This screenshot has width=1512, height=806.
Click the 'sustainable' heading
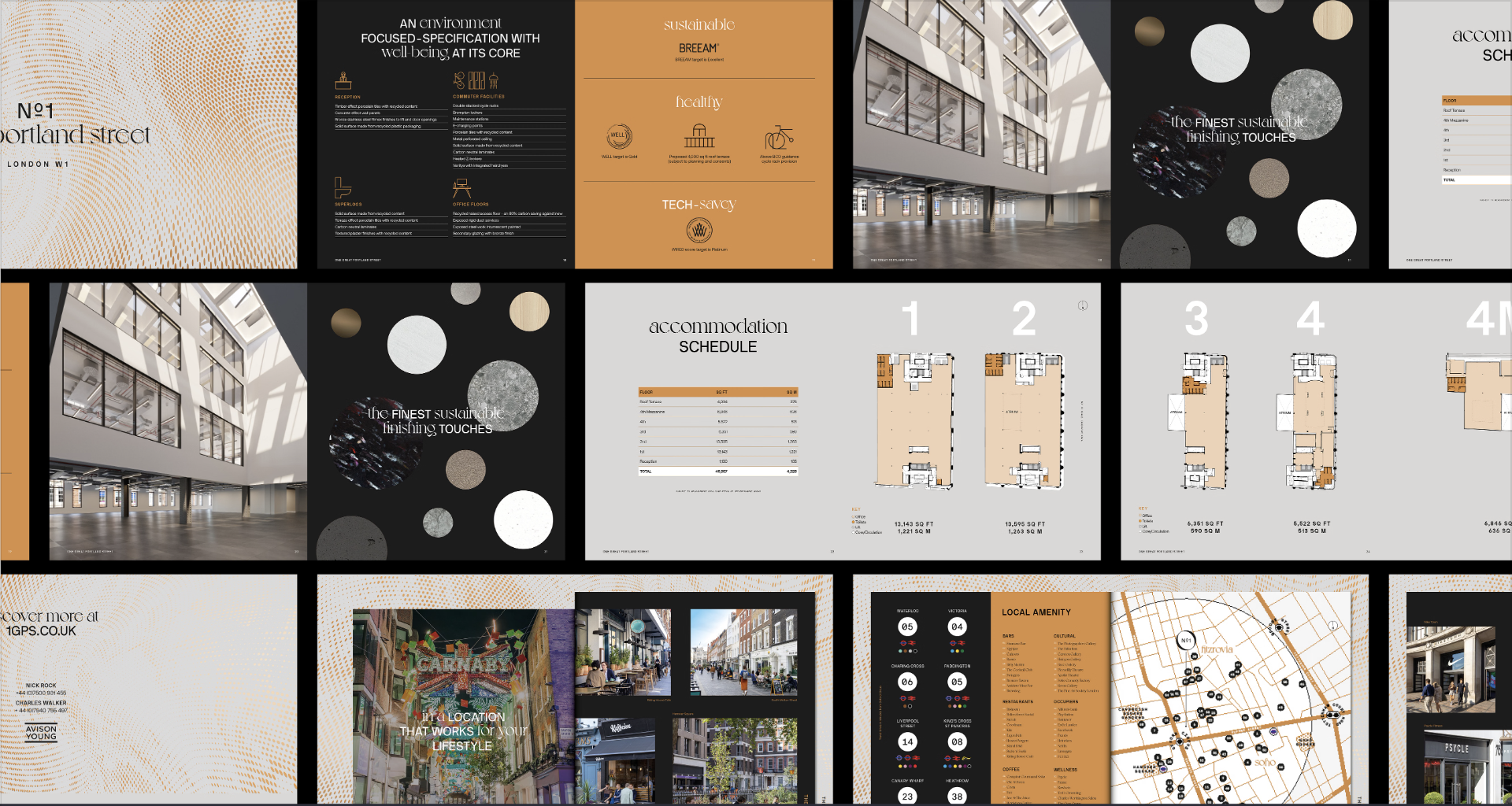(x=699, y=24)
